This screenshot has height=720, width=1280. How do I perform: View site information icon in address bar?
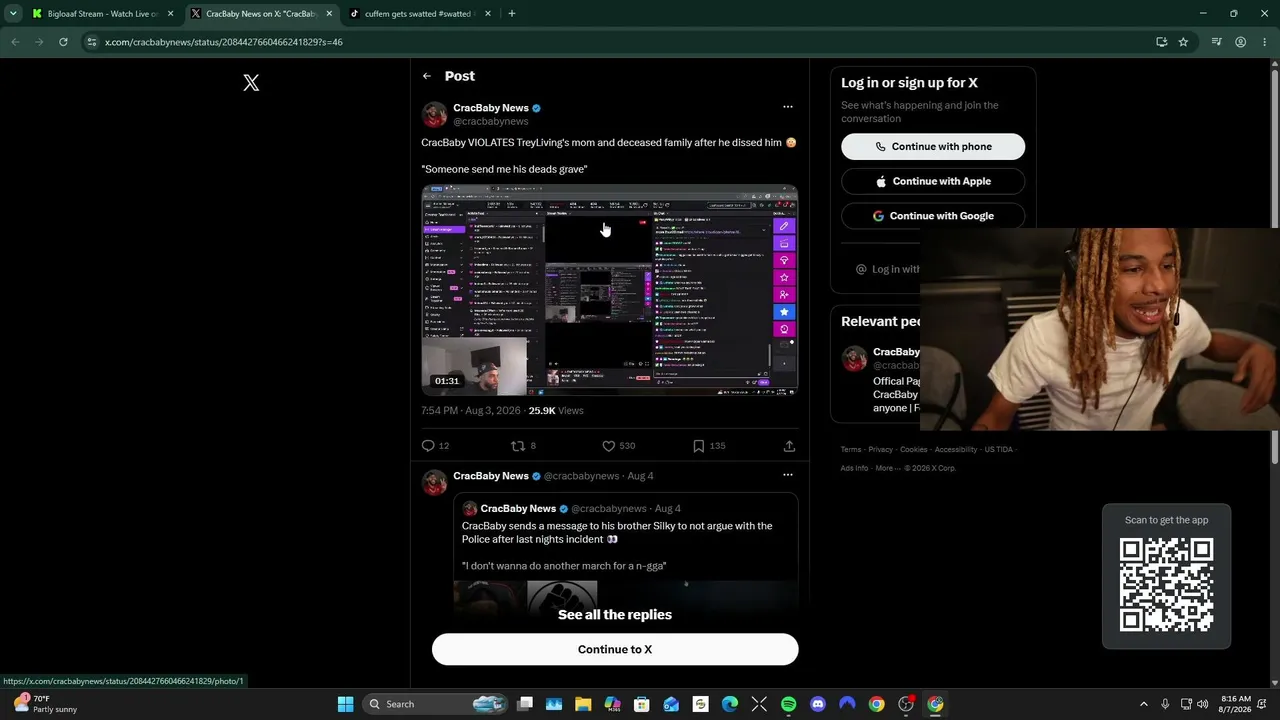[92, 42]
